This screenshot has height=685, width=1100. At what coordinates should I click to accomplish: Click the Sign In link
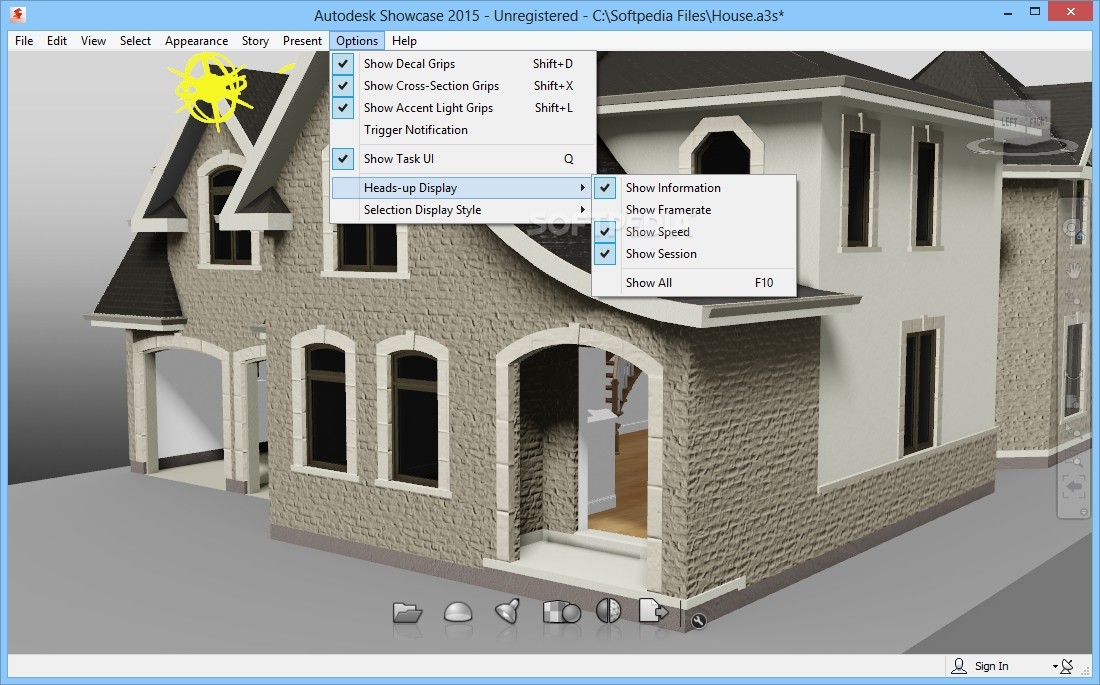[991, 666]
